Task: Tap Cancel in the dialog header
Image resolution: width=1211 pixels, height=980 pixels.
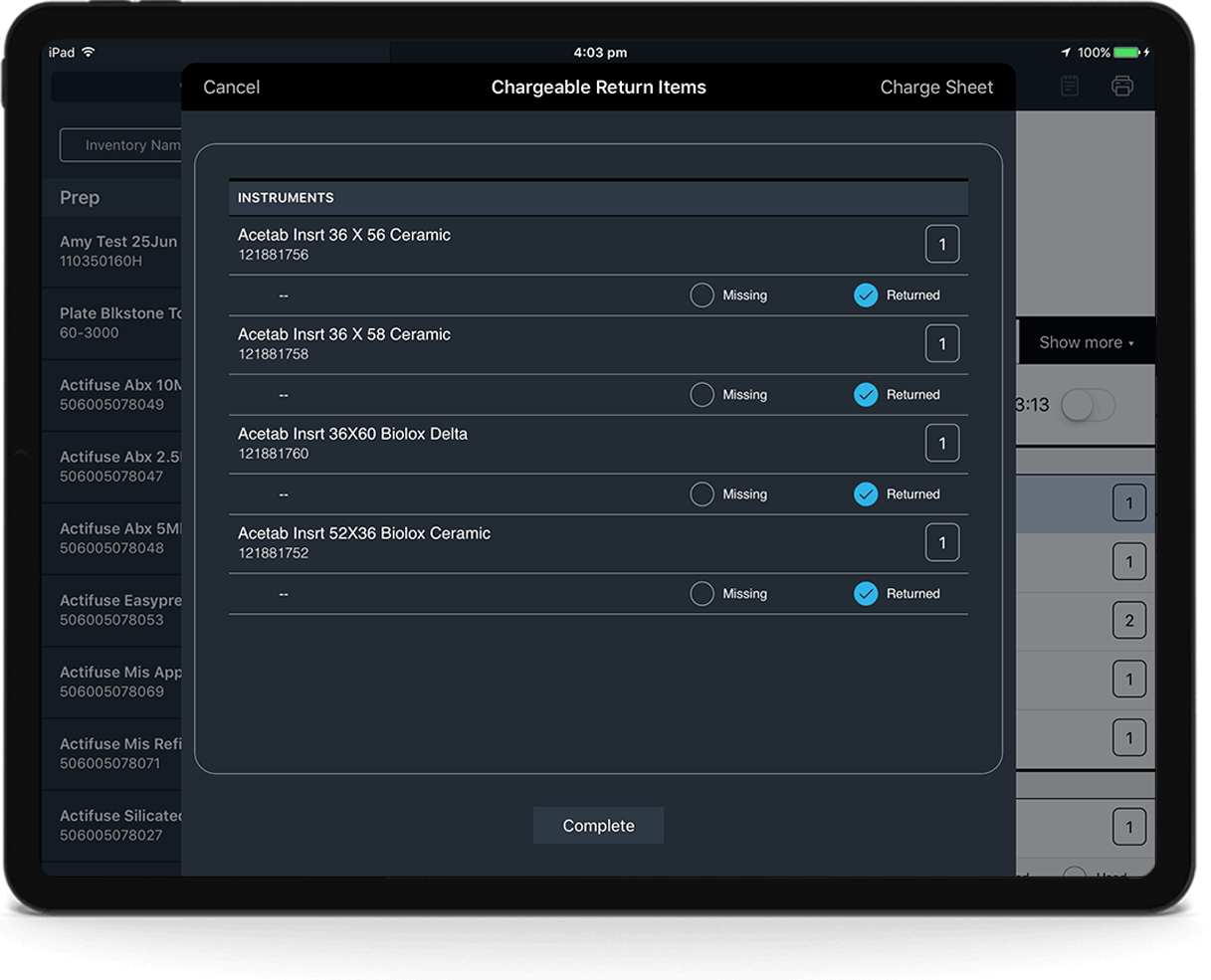Action: tap(231, 88)
